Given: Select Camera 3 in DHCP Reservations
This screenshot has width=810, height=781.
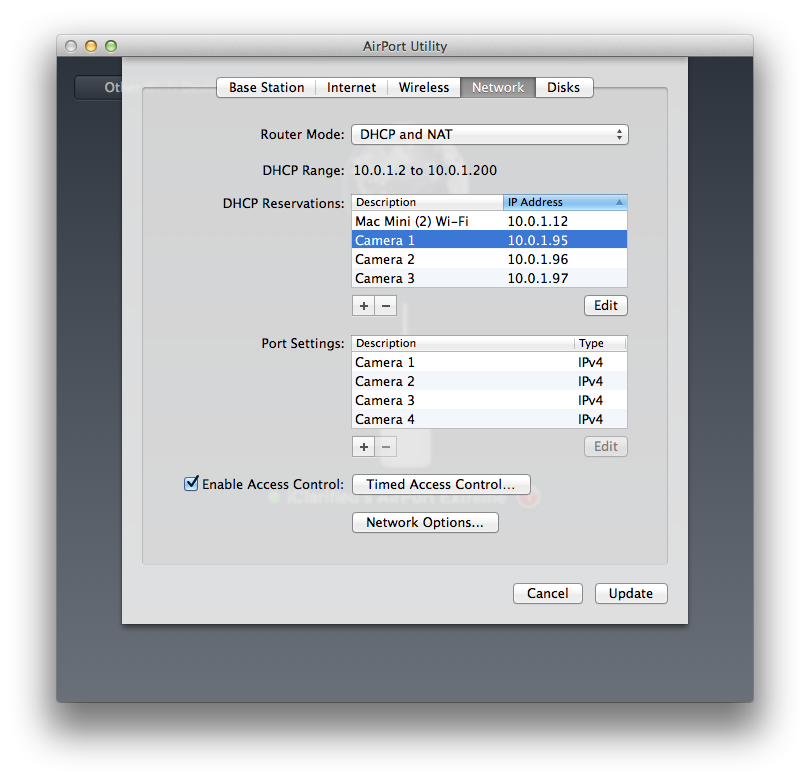Looking at the screenshot, I should pyautogui.click(x=490, y=278).
